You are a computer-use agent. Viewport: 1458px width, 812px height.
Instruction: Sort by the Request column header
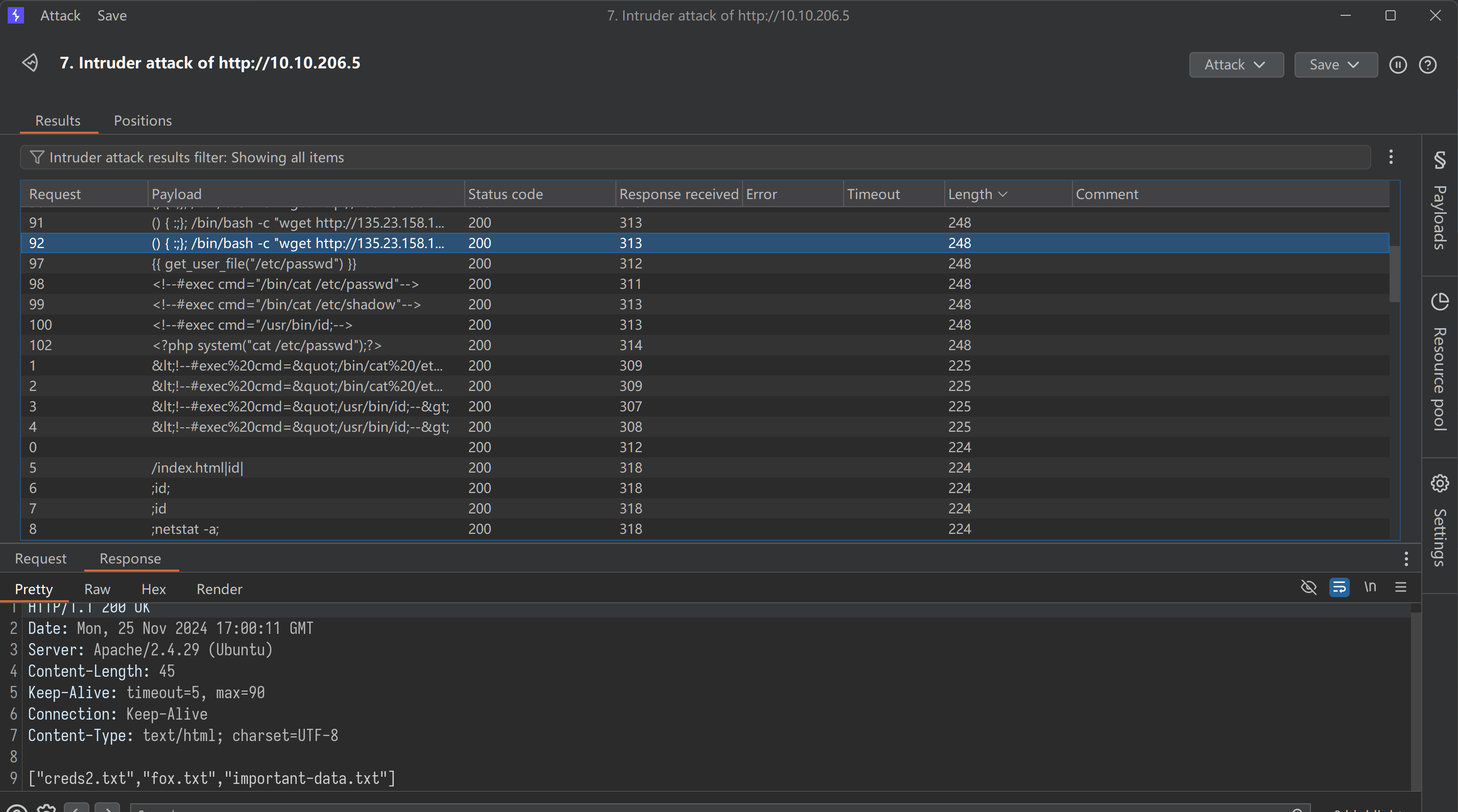pyautogui.click(x=84, y=194)
